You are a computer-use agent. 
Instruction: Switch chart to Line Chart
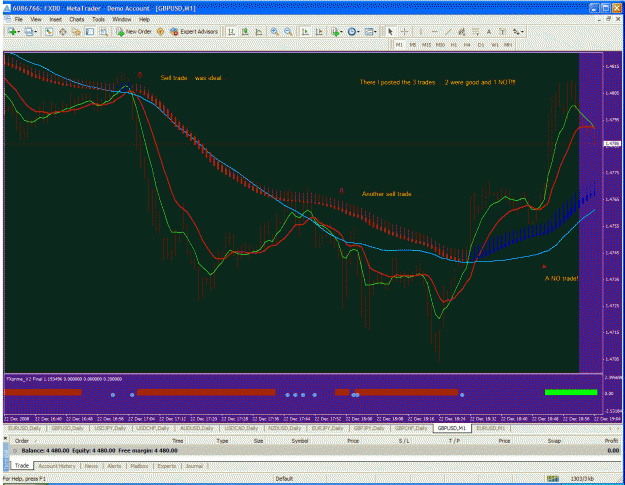coord(259,32)
